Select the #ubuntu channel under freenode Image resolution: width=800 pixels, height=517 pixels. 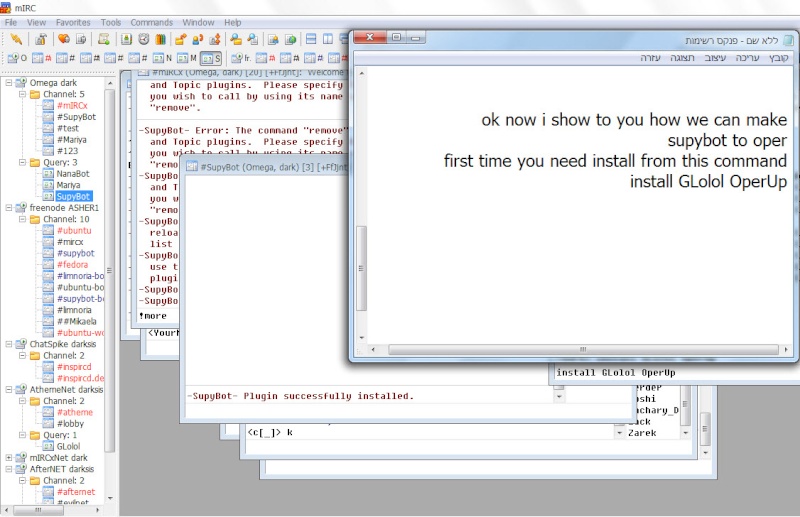[74, 231]
